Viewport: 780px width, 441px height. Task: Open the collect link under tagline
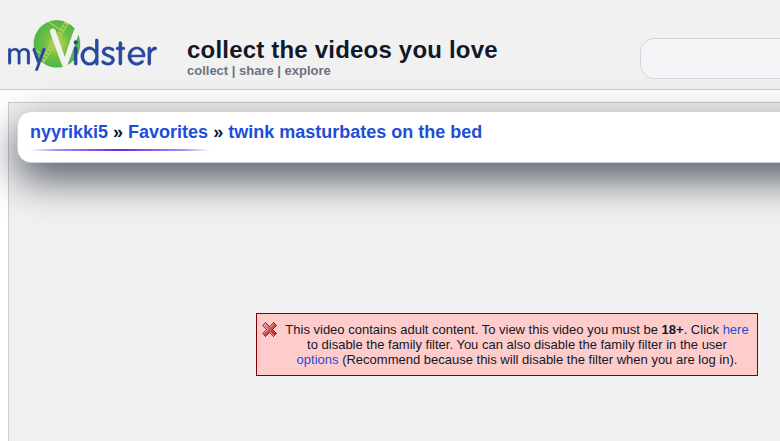tap(207, 71)
